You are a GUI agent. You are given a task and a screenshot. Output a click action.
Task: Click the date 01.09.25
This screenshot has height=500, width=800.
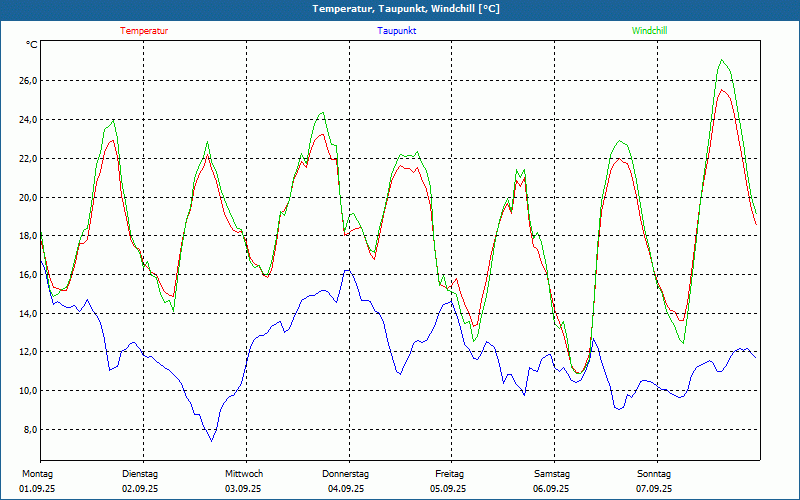(36, 489)
